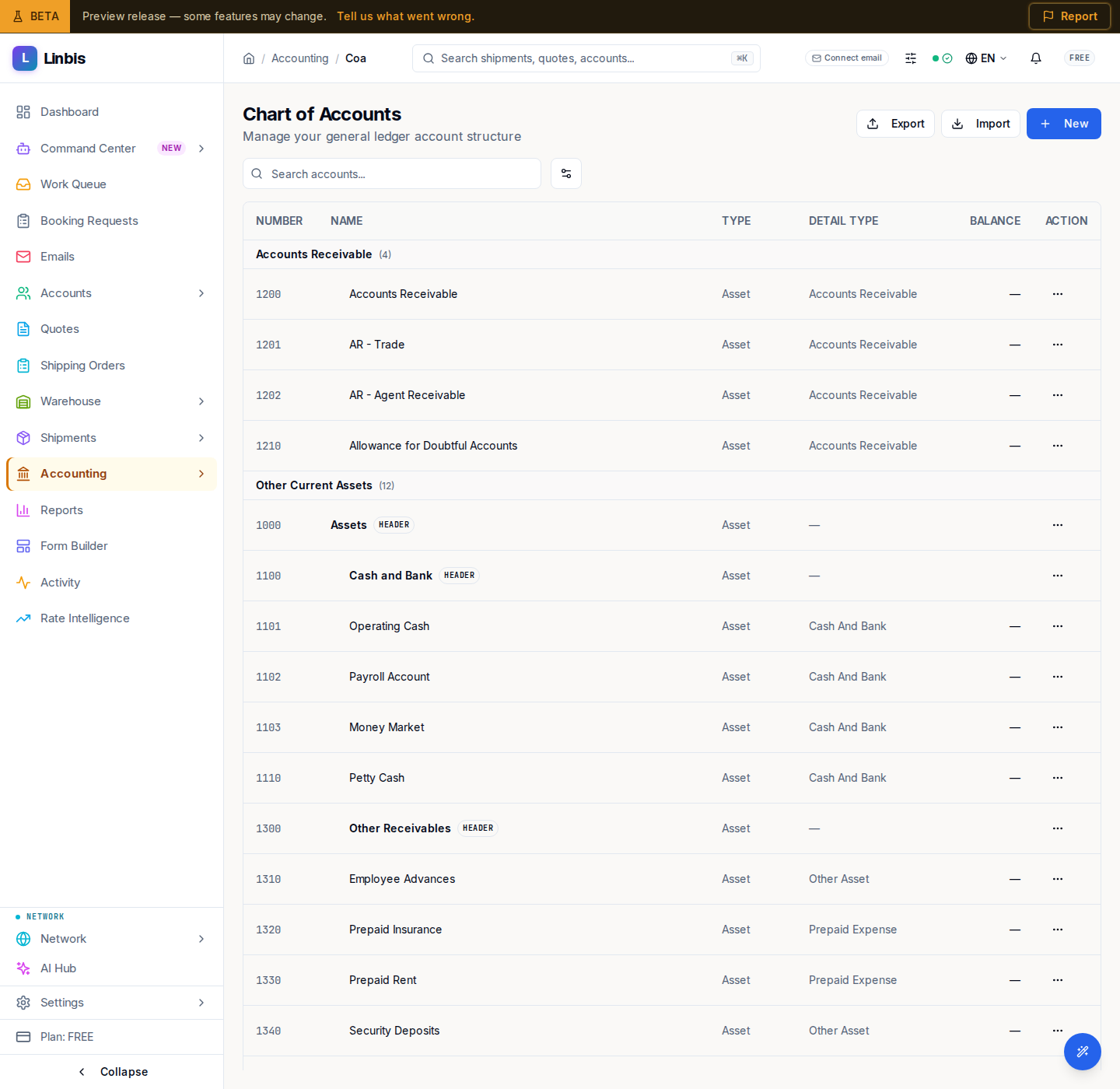This screenshot has width=1120, height=1089.
Task: Click the Export button
Action: coord(895,124)
